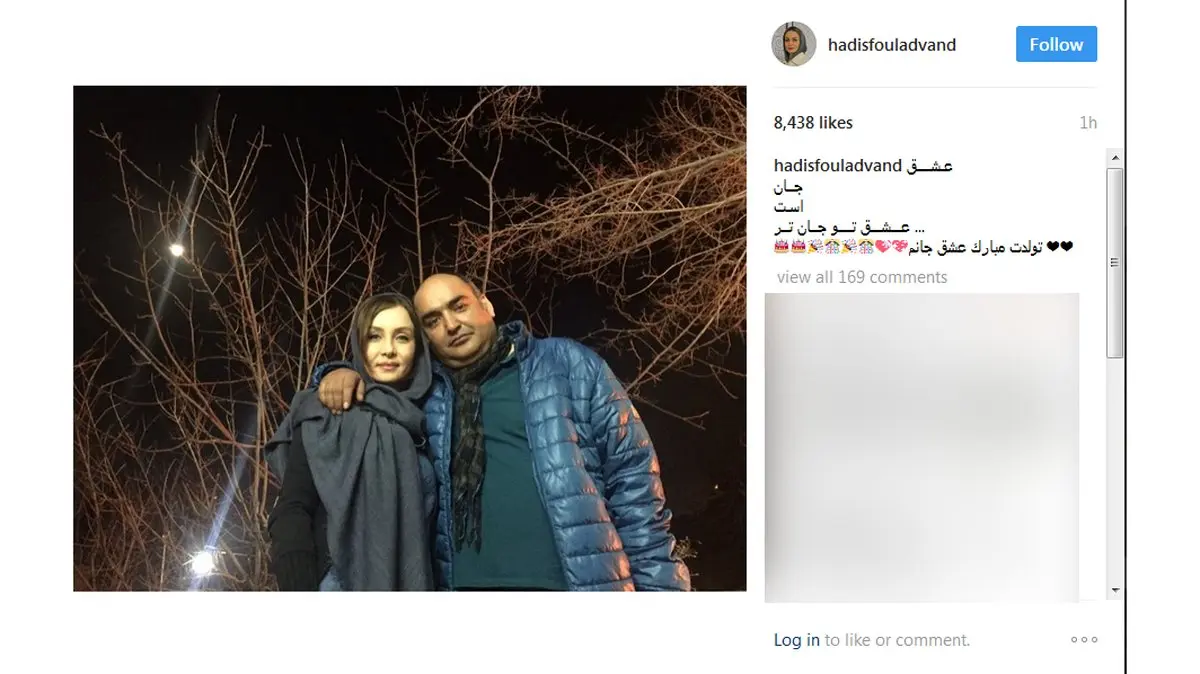Click the scrollbar track below the thumb

click(1115, 470)
